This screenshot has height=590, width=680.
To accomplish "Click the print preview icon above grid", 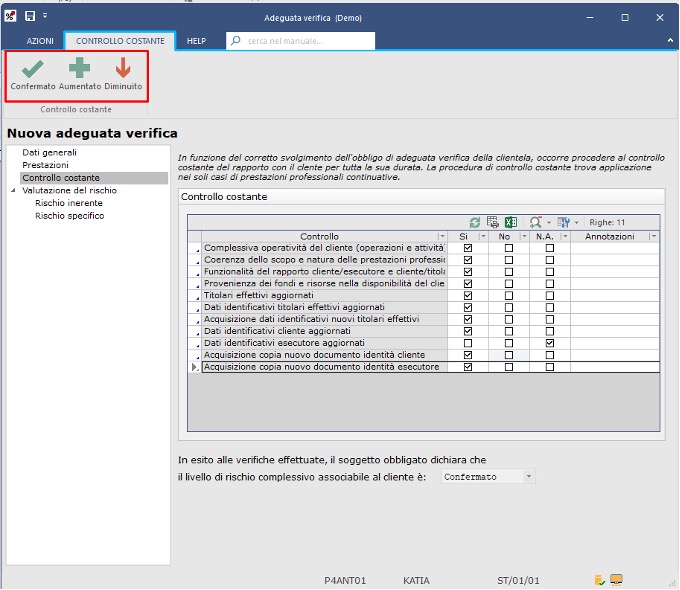I will [493, 222].
